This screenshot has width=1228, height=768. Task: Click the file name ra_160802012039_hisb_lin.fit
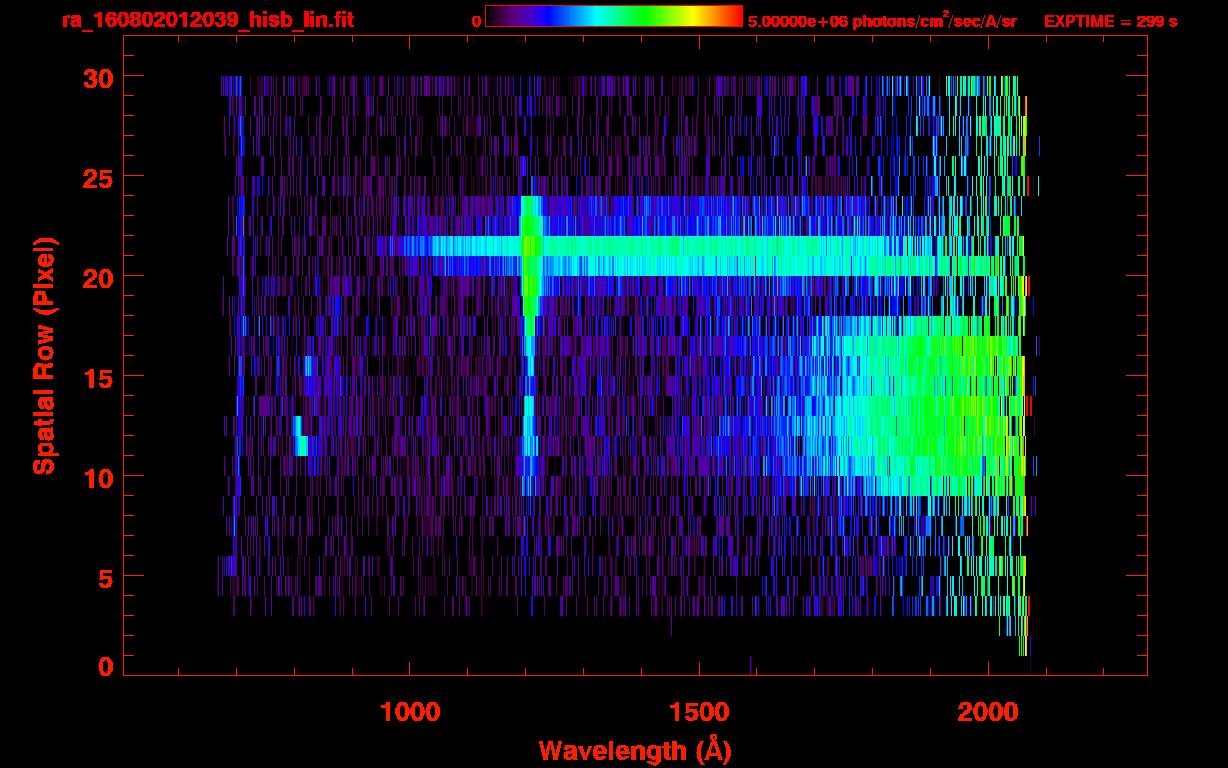pyautogui.click(x=207, y=20)
